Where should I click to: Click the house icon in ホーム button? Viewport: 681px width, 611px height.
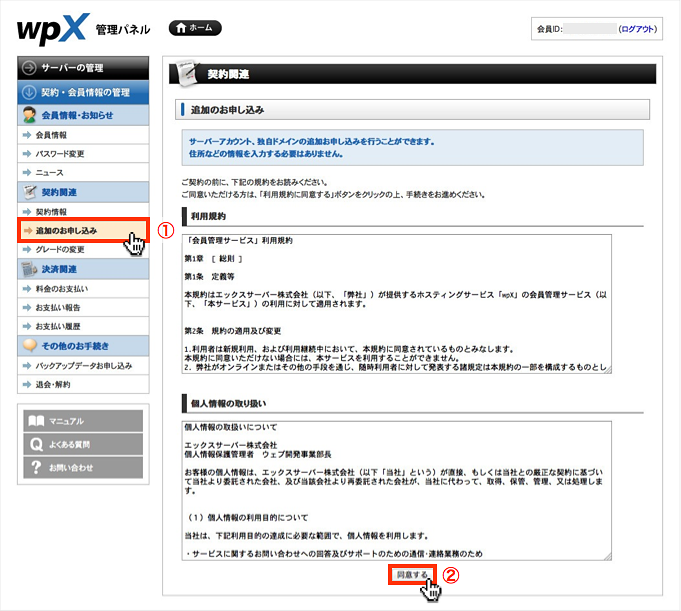181,28
